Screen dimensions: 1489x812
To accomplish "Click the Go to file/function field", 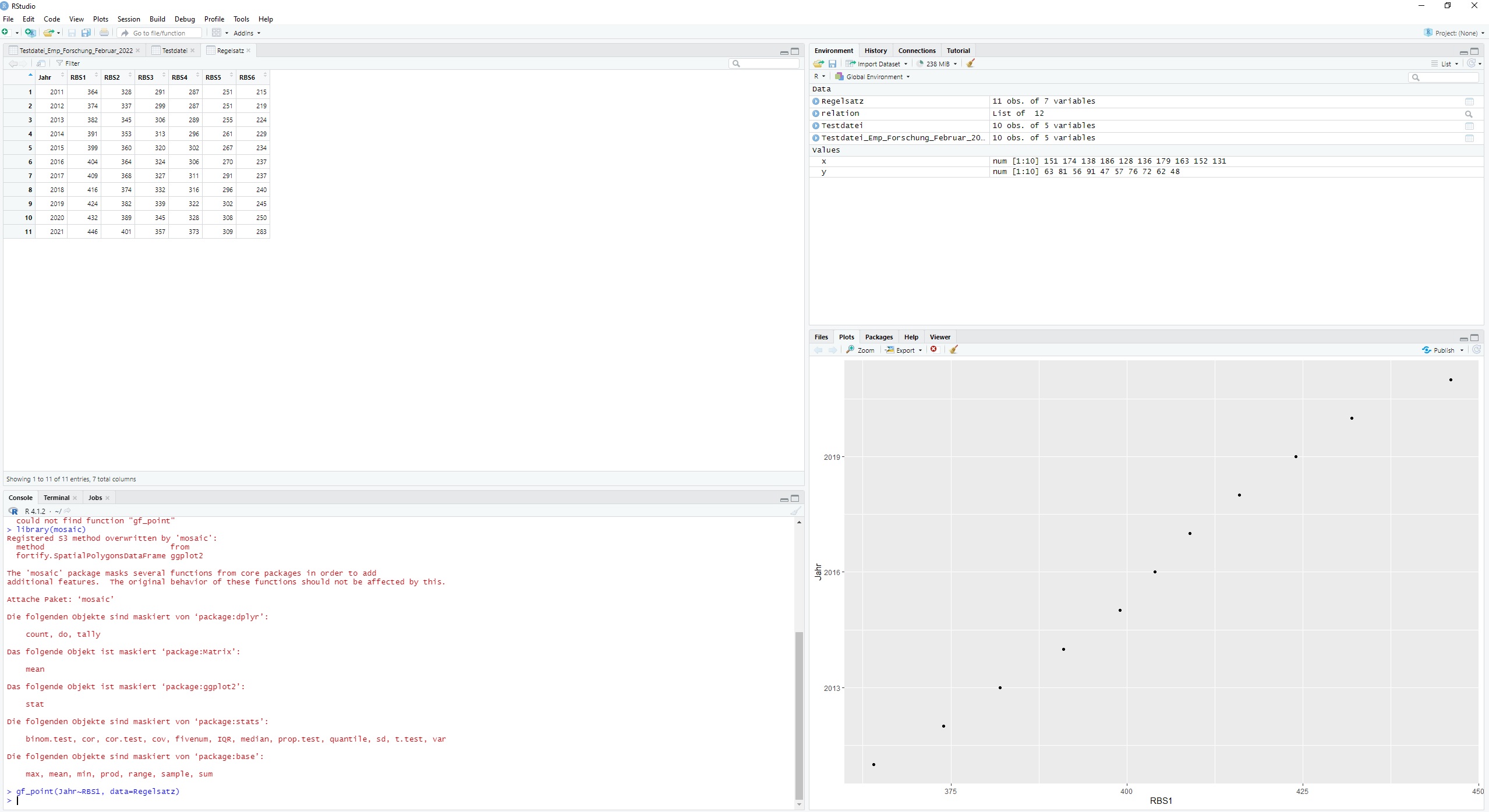I will click(160, 33).
